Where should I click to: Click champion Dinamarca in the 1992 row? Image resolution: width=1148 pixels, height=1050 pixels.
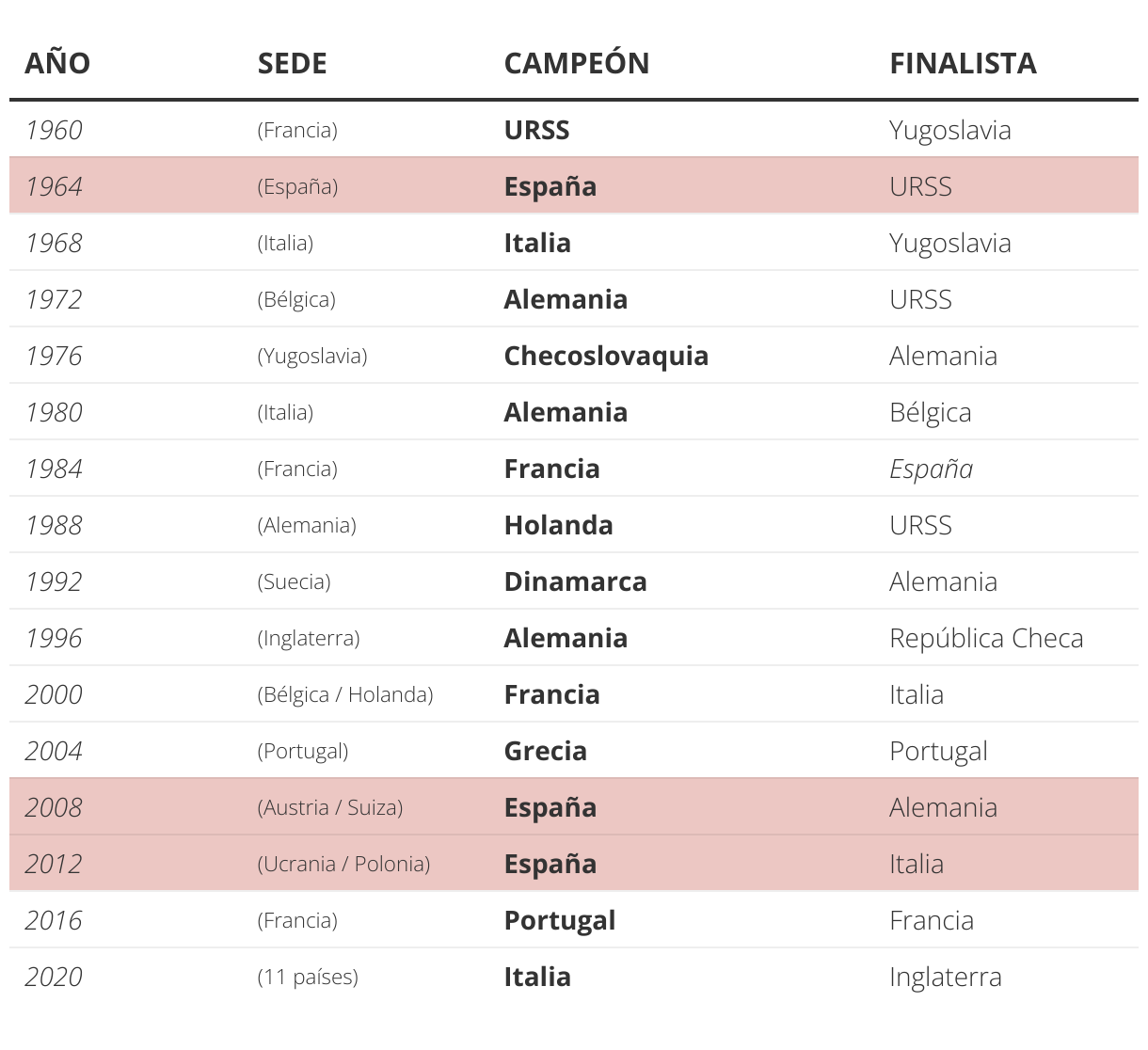575,581
